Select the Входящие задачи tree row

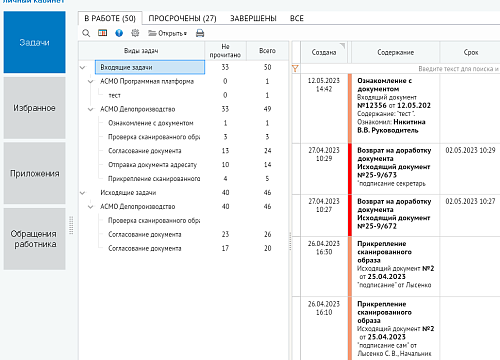click(183, 67)
